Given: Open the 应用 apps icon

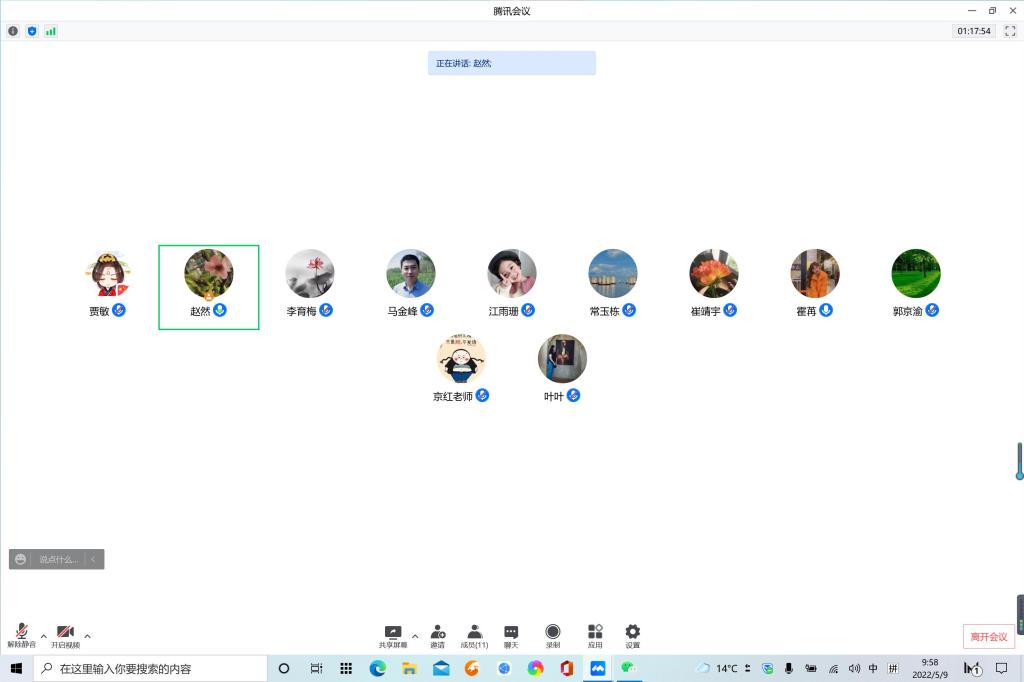Looking at the screenshot, I should tap(595, 634).
